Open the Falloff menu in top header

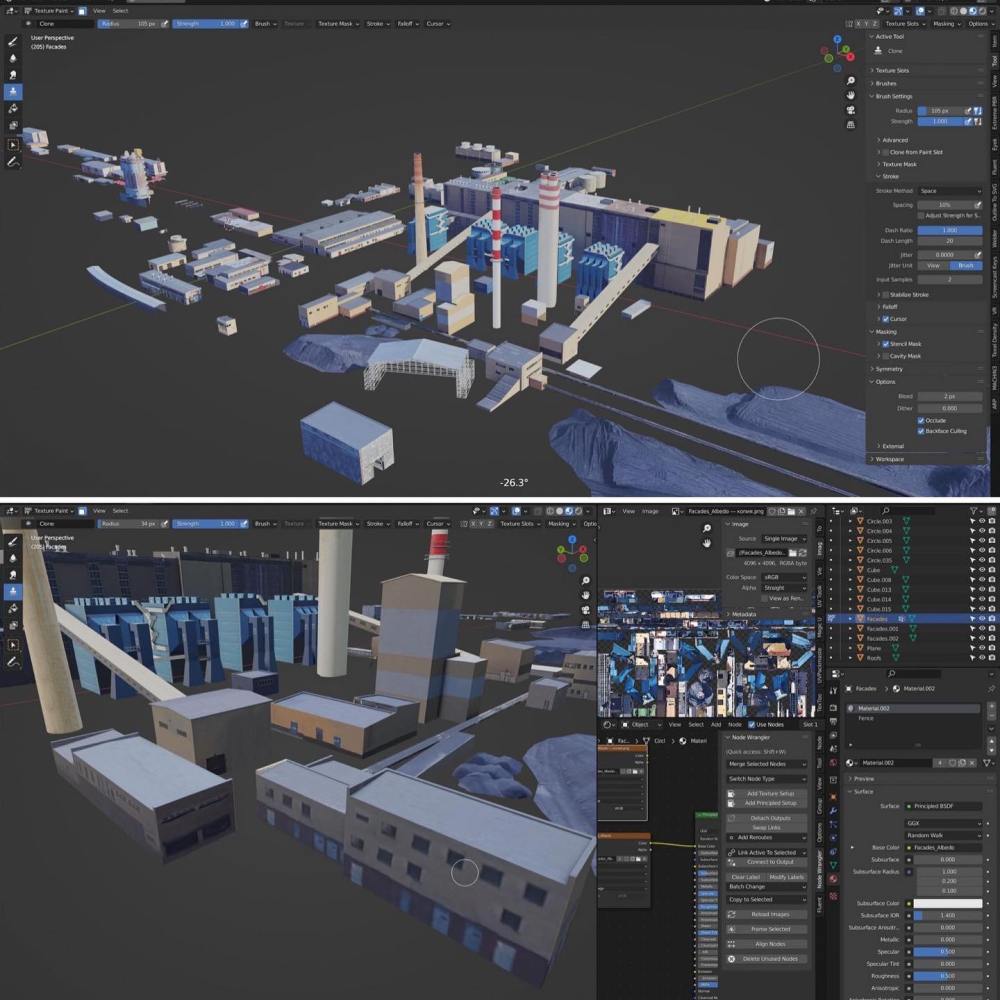[x=408, y=24]
